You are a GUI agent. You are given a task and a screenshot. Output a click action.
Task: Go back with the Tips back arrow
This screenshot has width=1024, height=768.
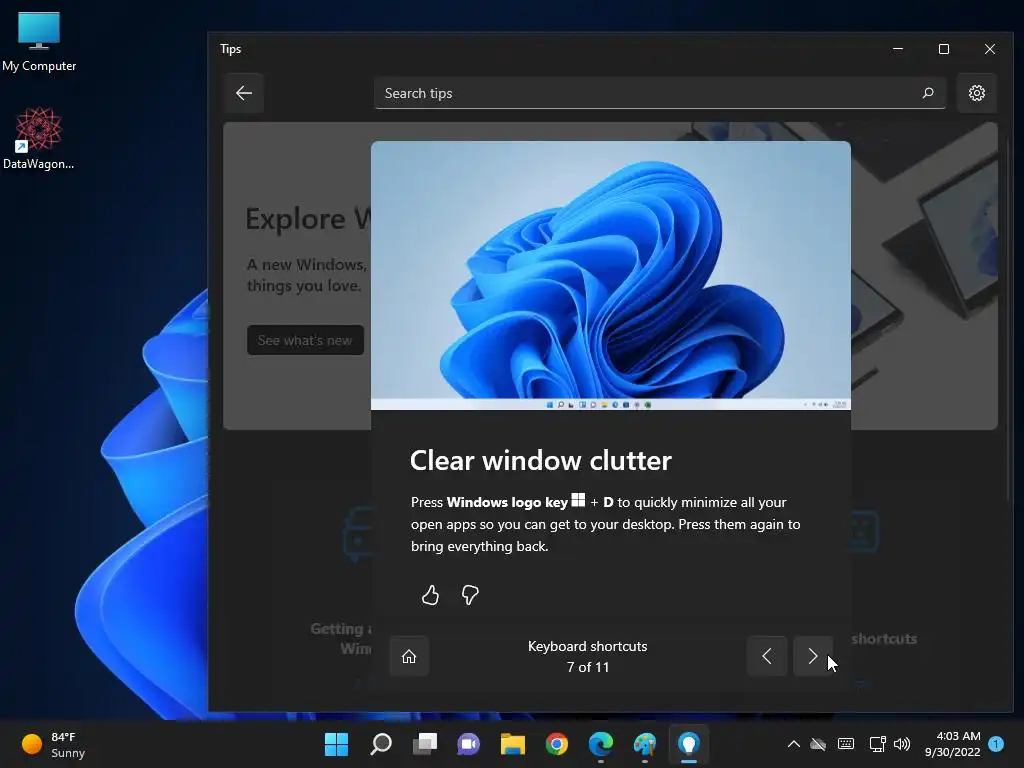pyautogui.click(x=244, y=93)
